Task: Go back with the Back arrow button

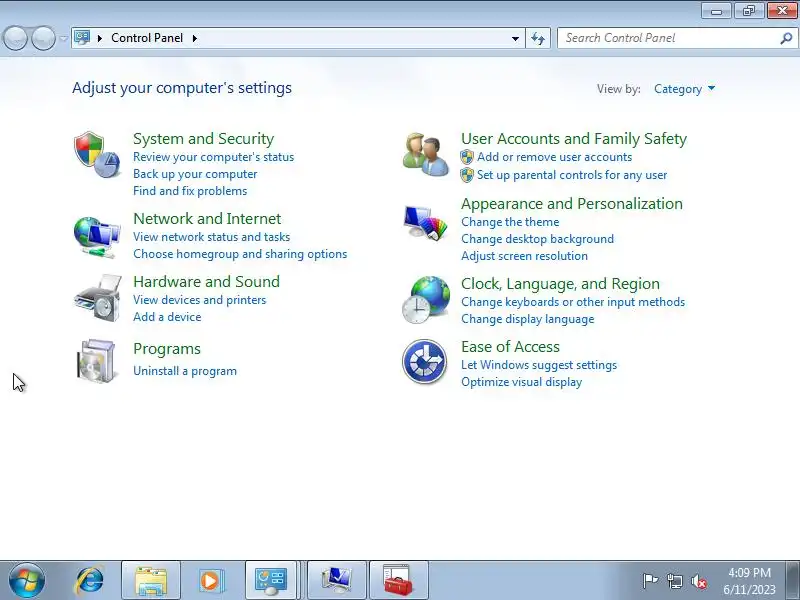Action: click(x=16, y=38)
